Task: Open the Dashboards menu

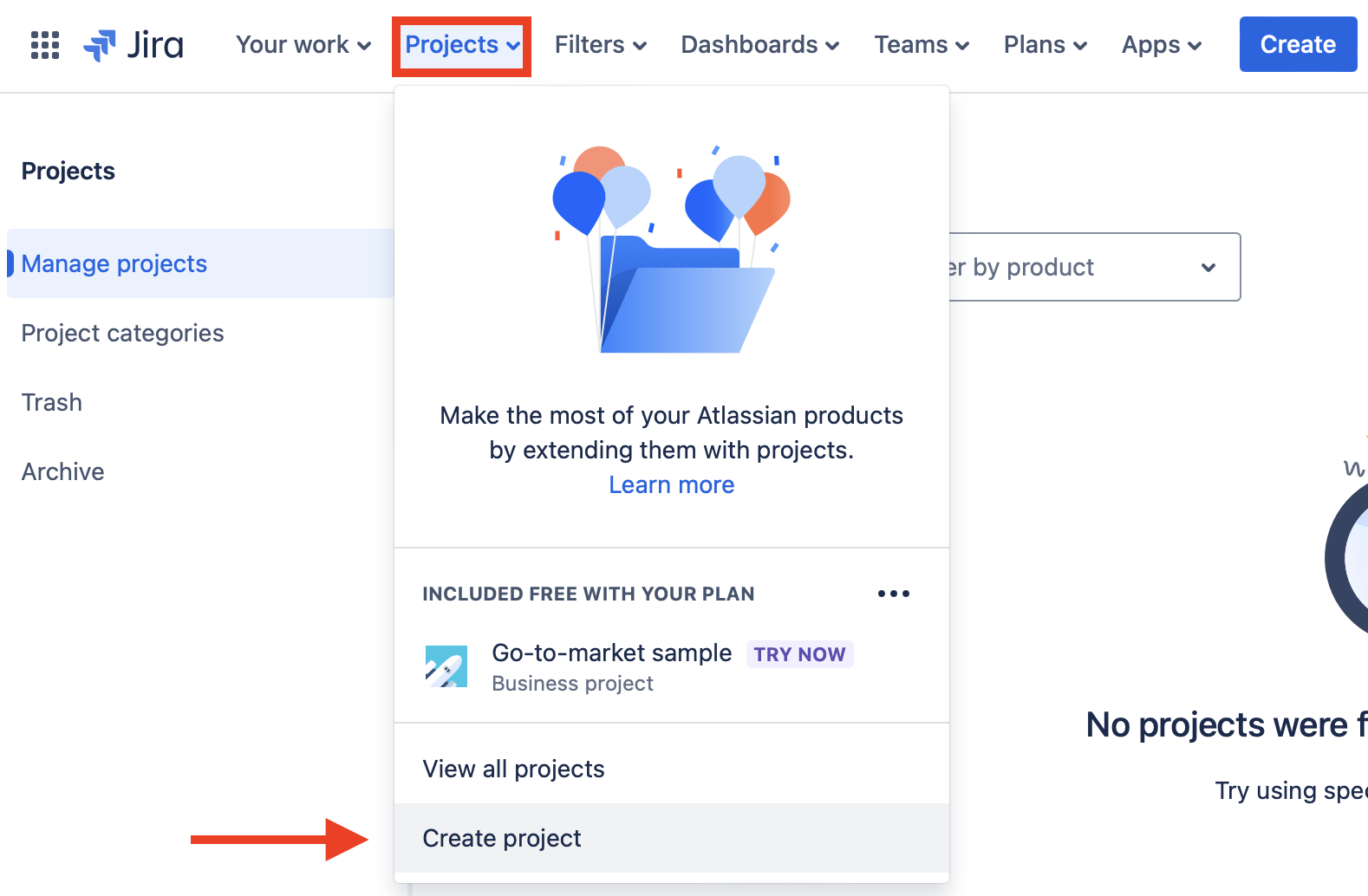Action: [759, 44]
